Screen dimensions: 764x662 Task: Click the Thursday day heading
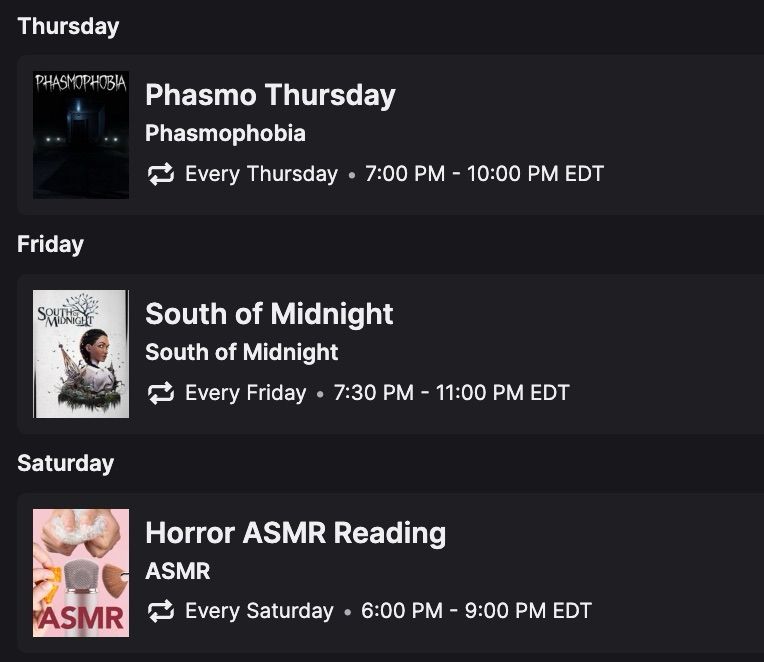coord(68,26)
